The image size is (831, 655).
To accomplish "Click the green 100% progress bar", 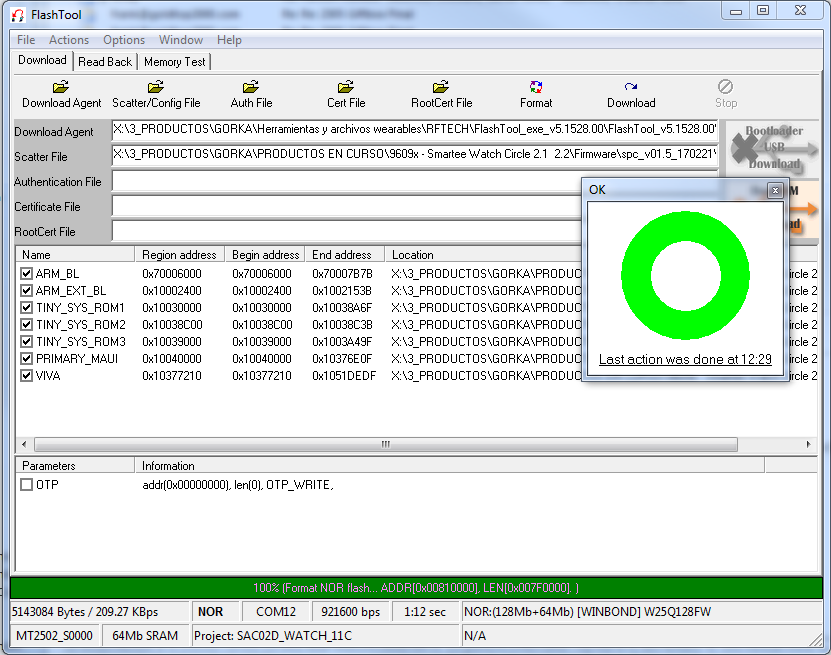I will 416,588.
